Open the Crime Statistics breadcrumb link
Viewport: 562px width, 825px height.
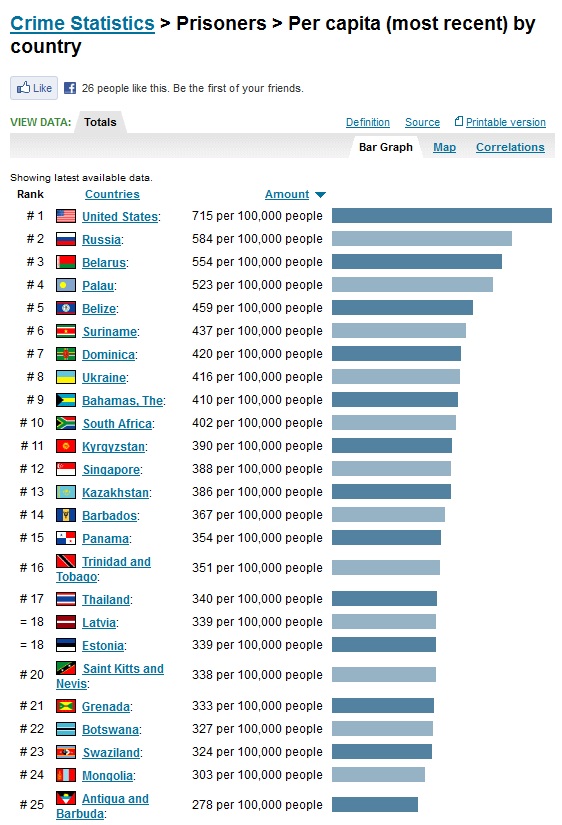click(83, 24)
